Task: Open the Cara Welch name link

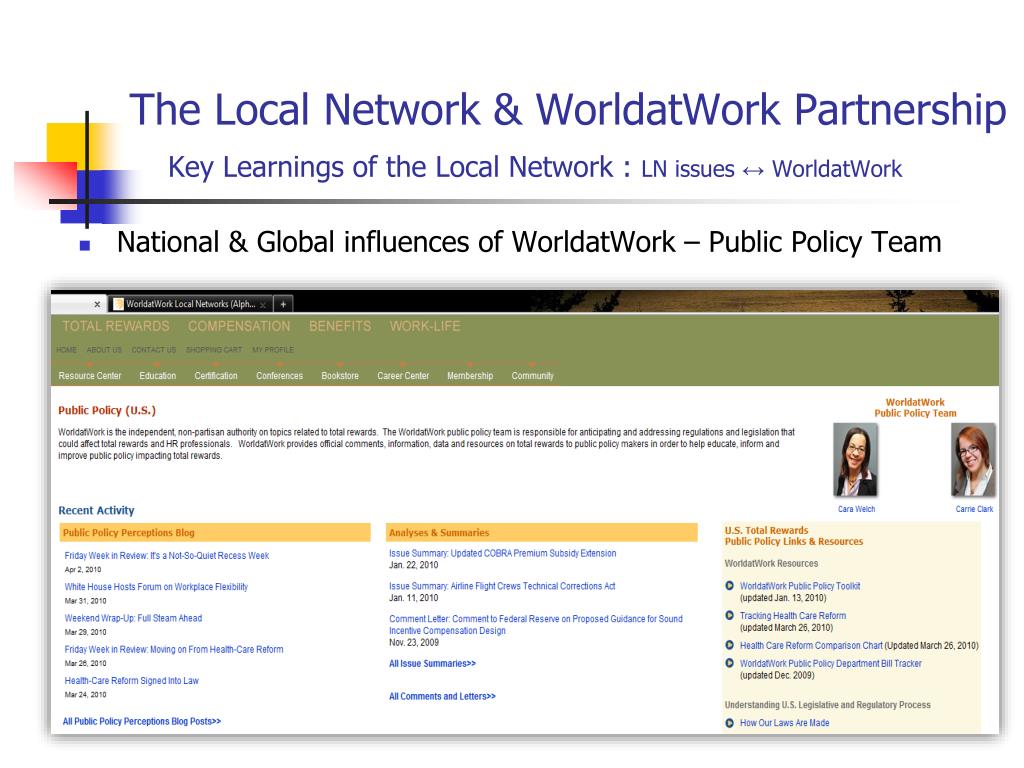Action: [x=856, y=509]
